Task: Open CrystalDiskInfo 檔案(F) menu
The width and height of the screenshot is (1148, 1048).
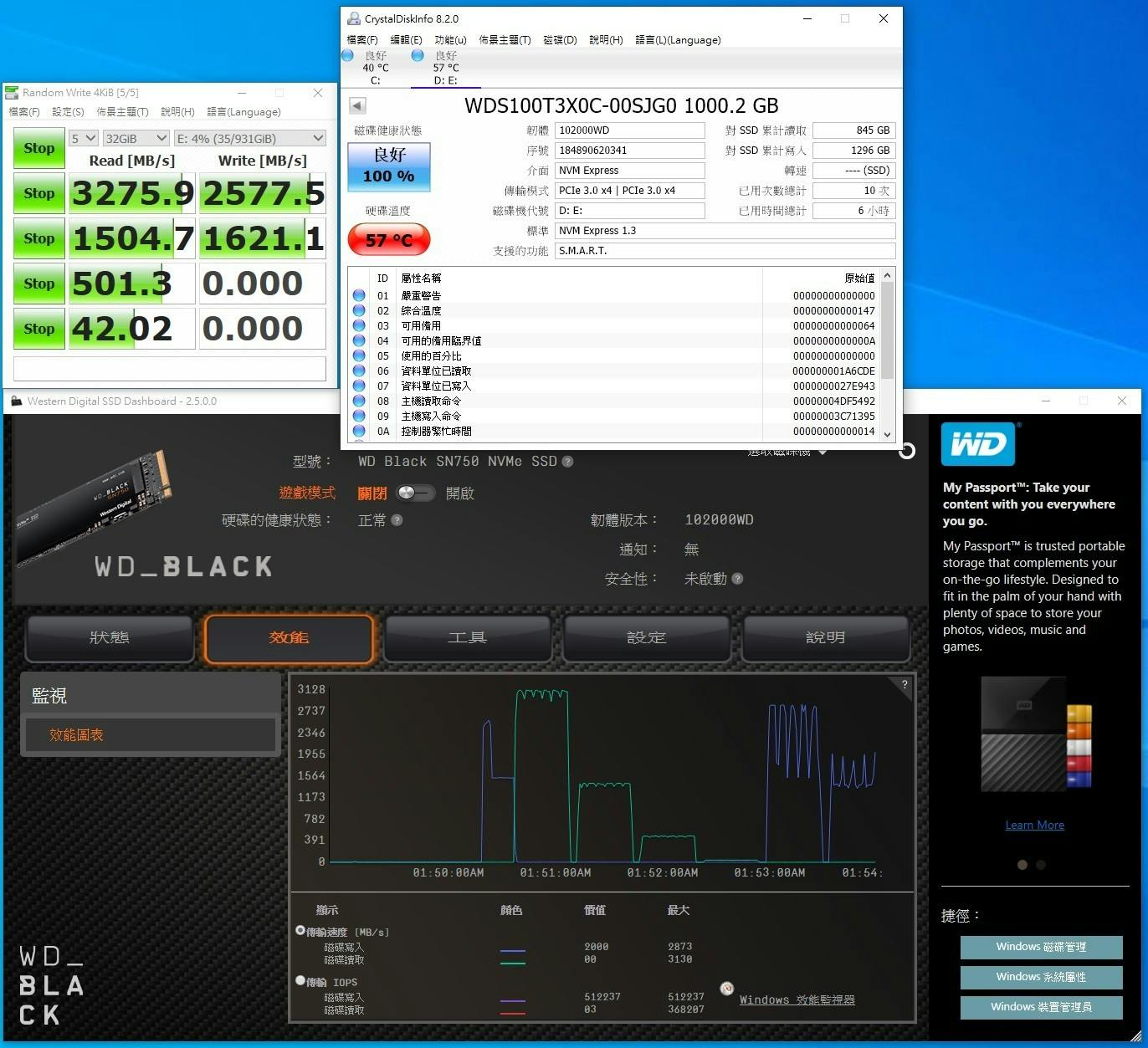Action: point(362,40)
